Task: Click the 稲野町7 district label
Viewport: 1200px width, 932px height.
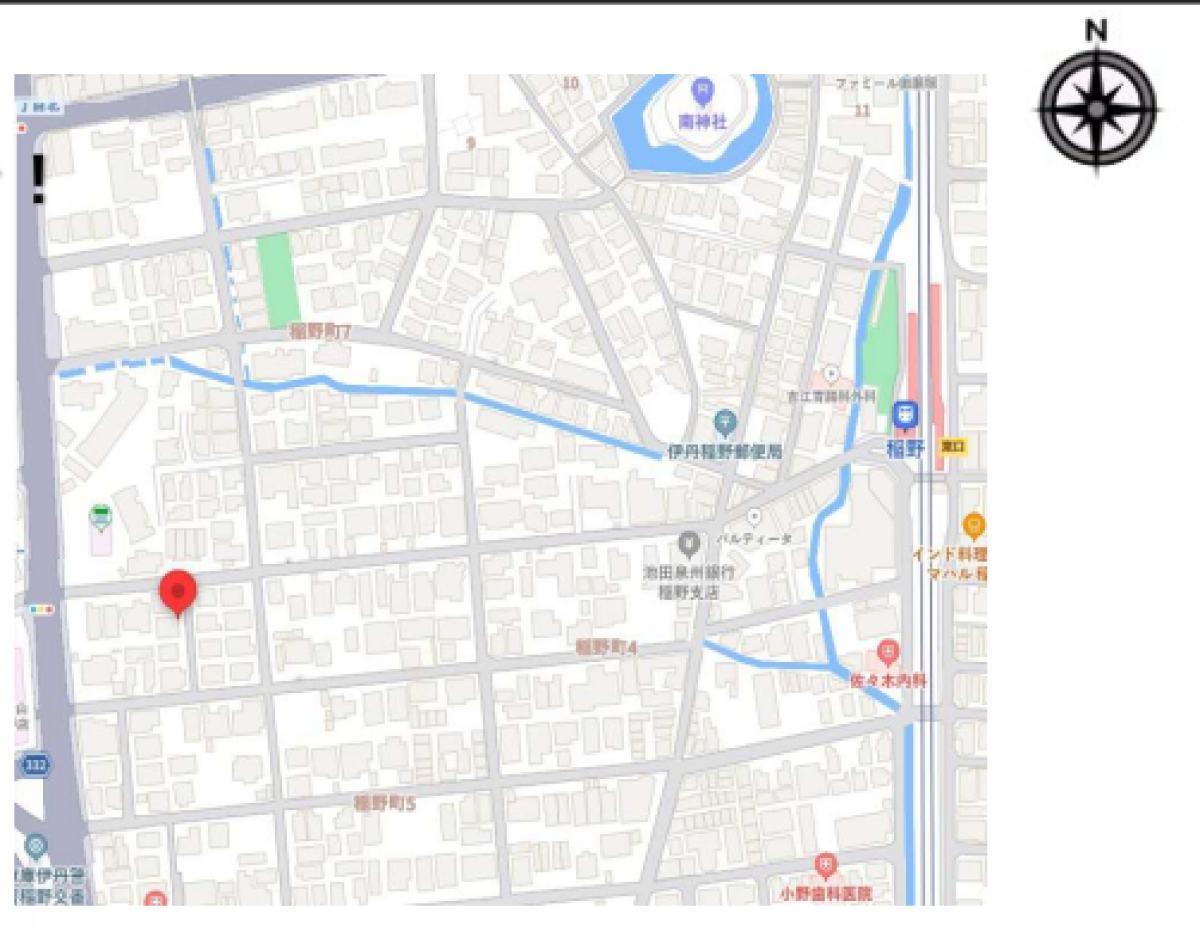Action: (x=321, y=331)
